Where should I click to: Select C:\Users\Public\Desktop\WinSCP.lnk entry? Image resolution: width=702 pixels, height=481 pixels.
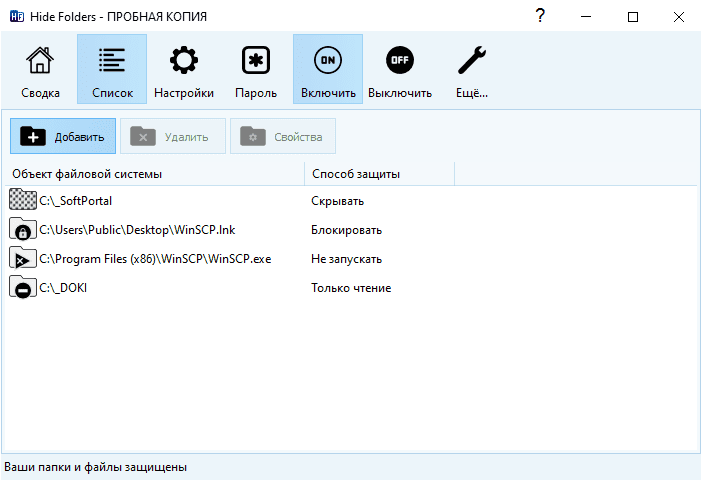coord(137,230)
